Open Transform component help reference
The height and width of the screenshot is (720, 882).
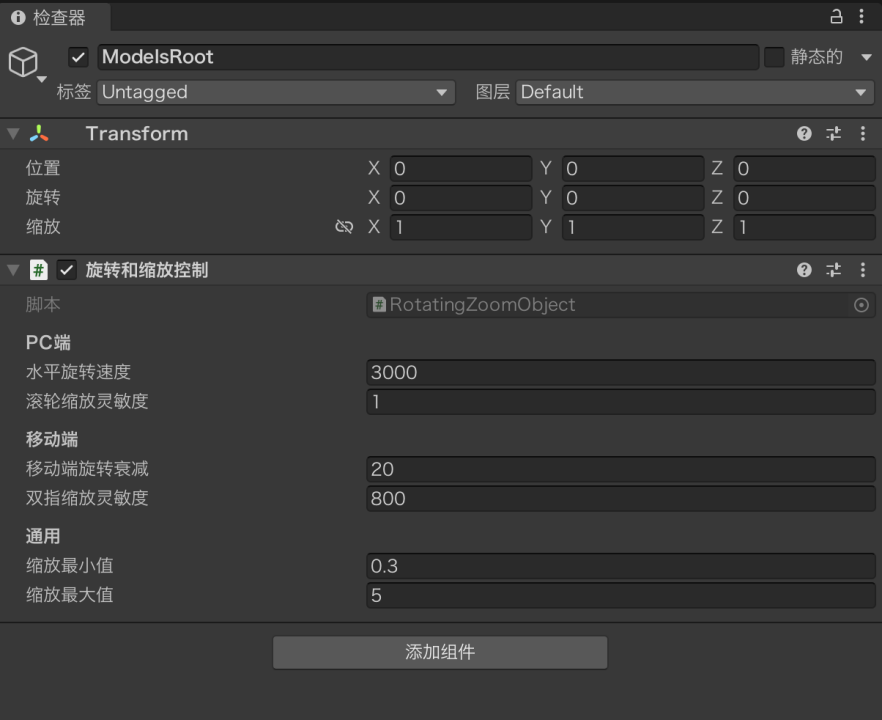(x=804, y=133)
